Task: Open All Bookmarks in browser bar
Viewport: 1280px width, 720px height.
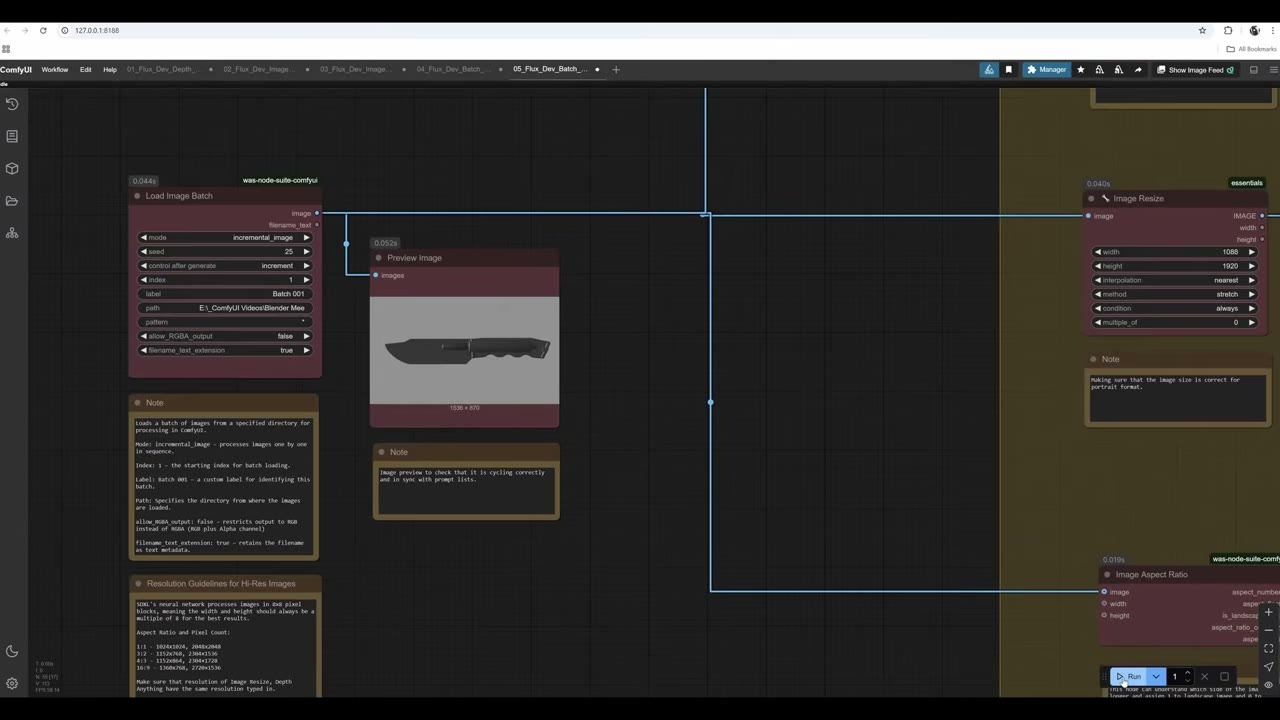Action: [1252, 49]
